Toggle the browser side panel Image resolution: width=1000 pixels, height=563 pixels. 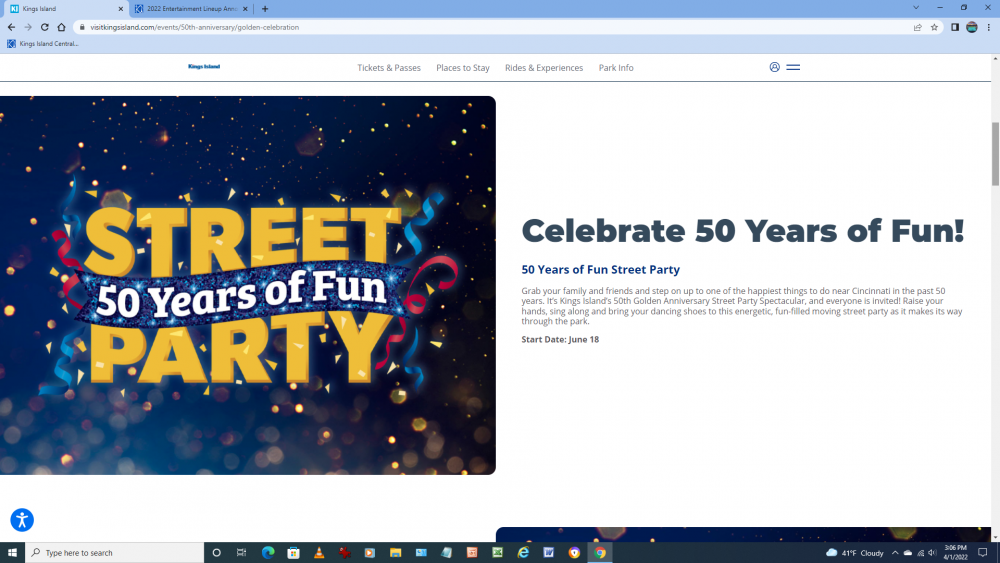click(x=954, y=27)
